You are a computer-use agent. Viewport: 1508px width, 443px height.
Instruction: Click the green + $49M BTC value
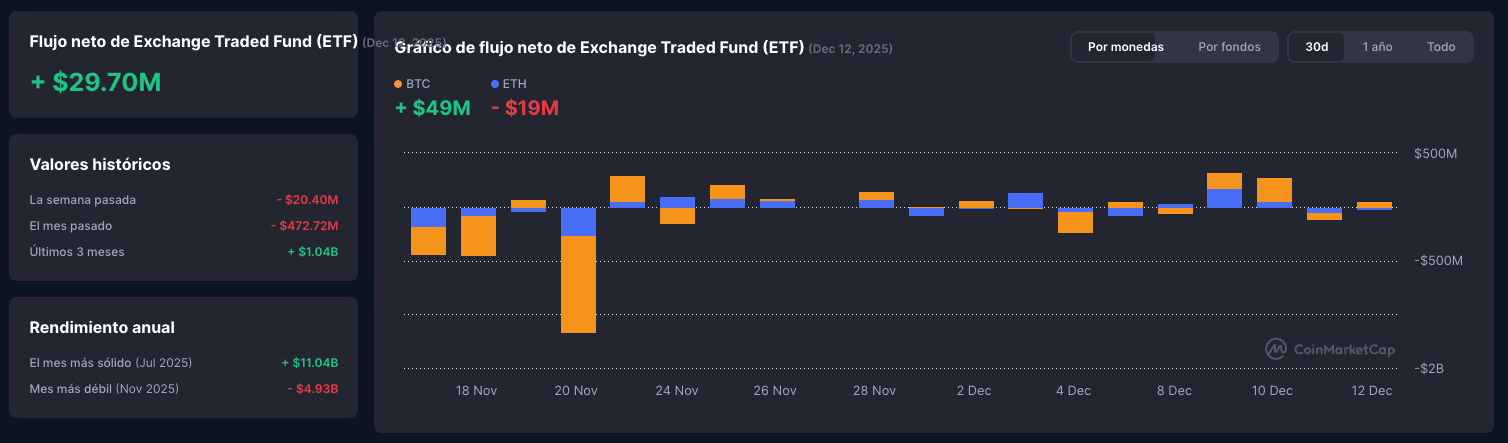click(433, 108)
